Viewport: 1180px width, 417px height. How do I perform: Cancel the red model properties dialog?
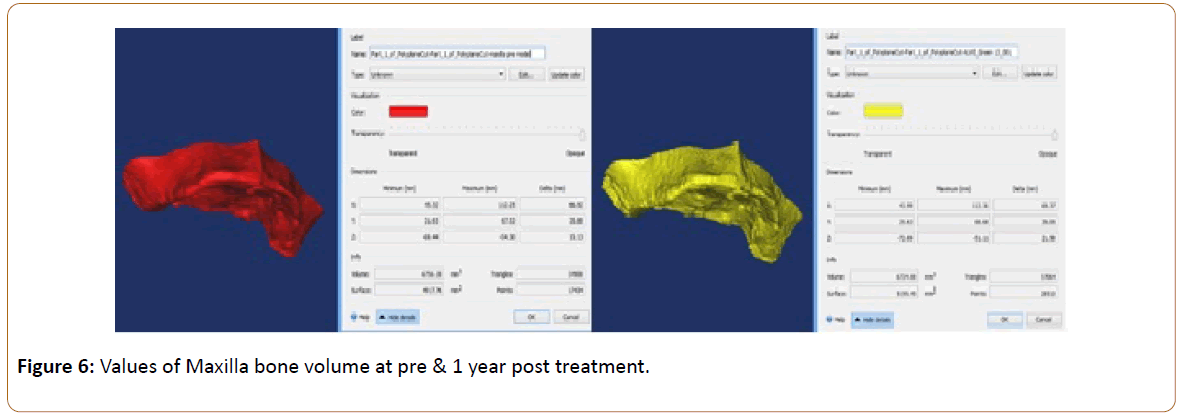click(x=571, y=316)
